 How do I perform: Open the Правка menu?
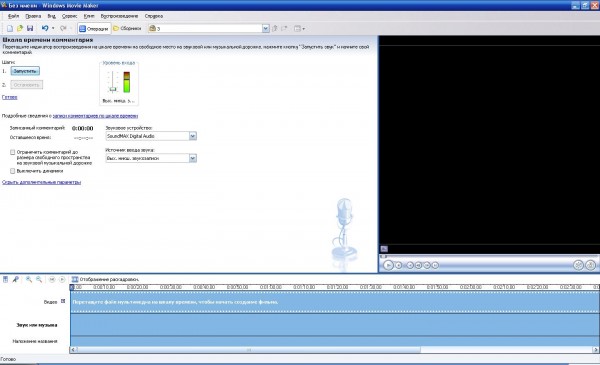pos(33,16)
